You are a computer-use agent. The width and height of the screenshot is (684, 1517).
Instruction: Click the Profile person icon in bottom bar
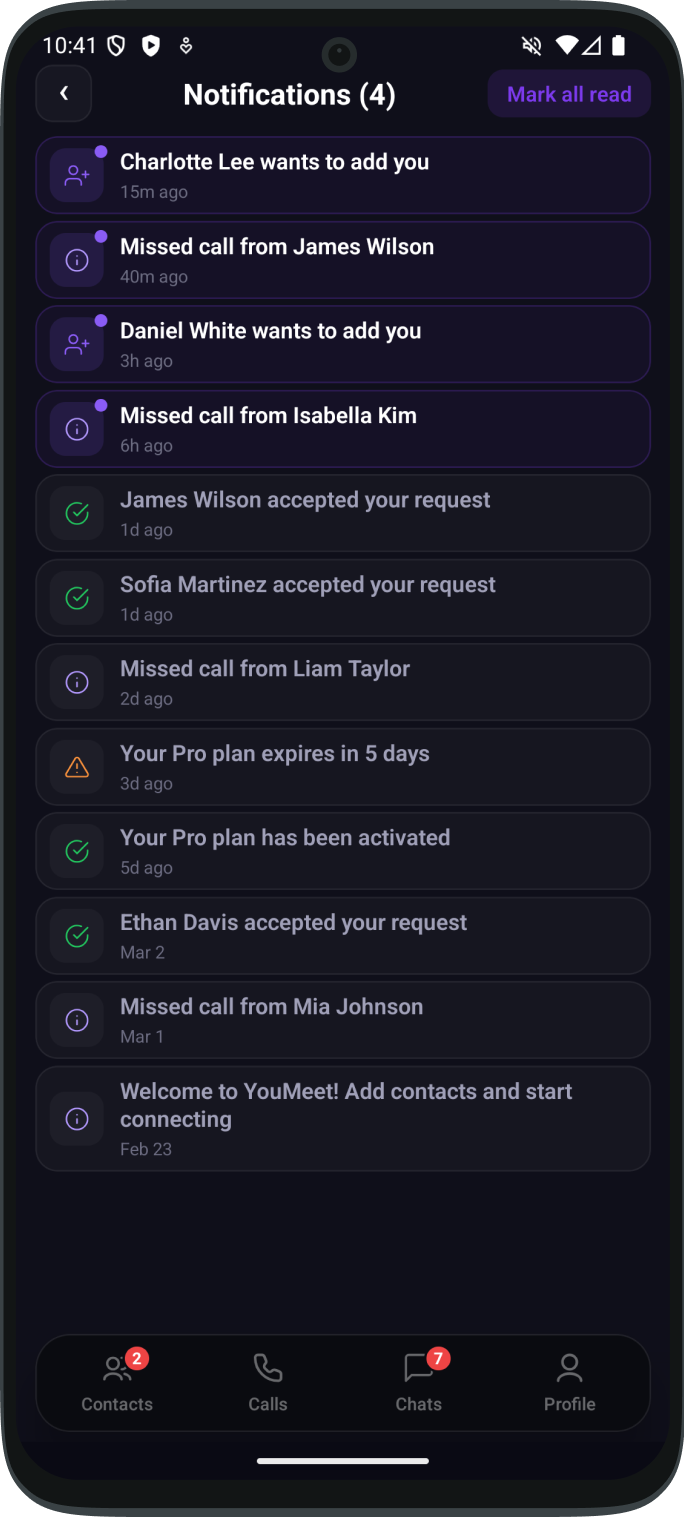569,1367
